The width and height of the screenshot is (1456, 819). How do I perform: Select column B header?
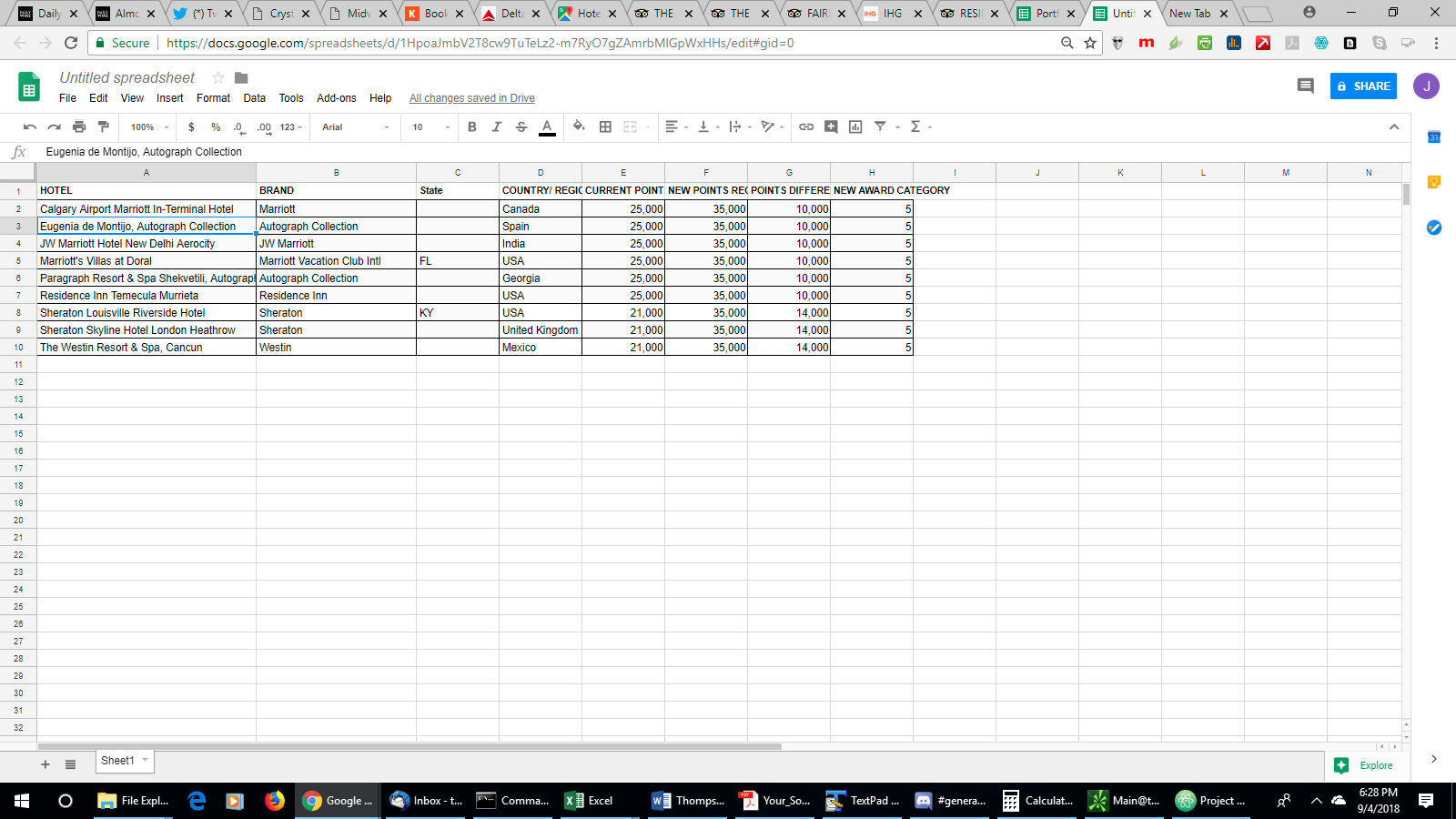(x=336, y=172)
